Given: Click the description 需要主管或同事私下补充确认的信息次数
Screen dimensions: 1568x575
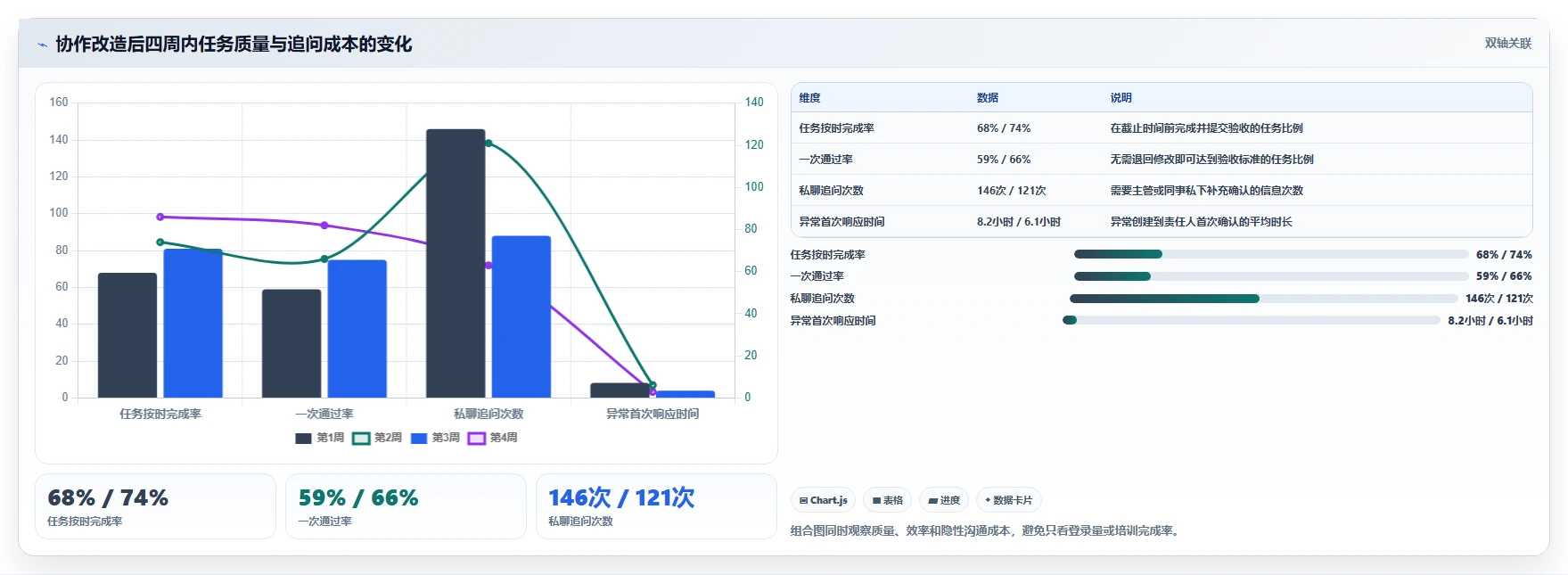Looking at the screenshot, I should point(1206,191).
